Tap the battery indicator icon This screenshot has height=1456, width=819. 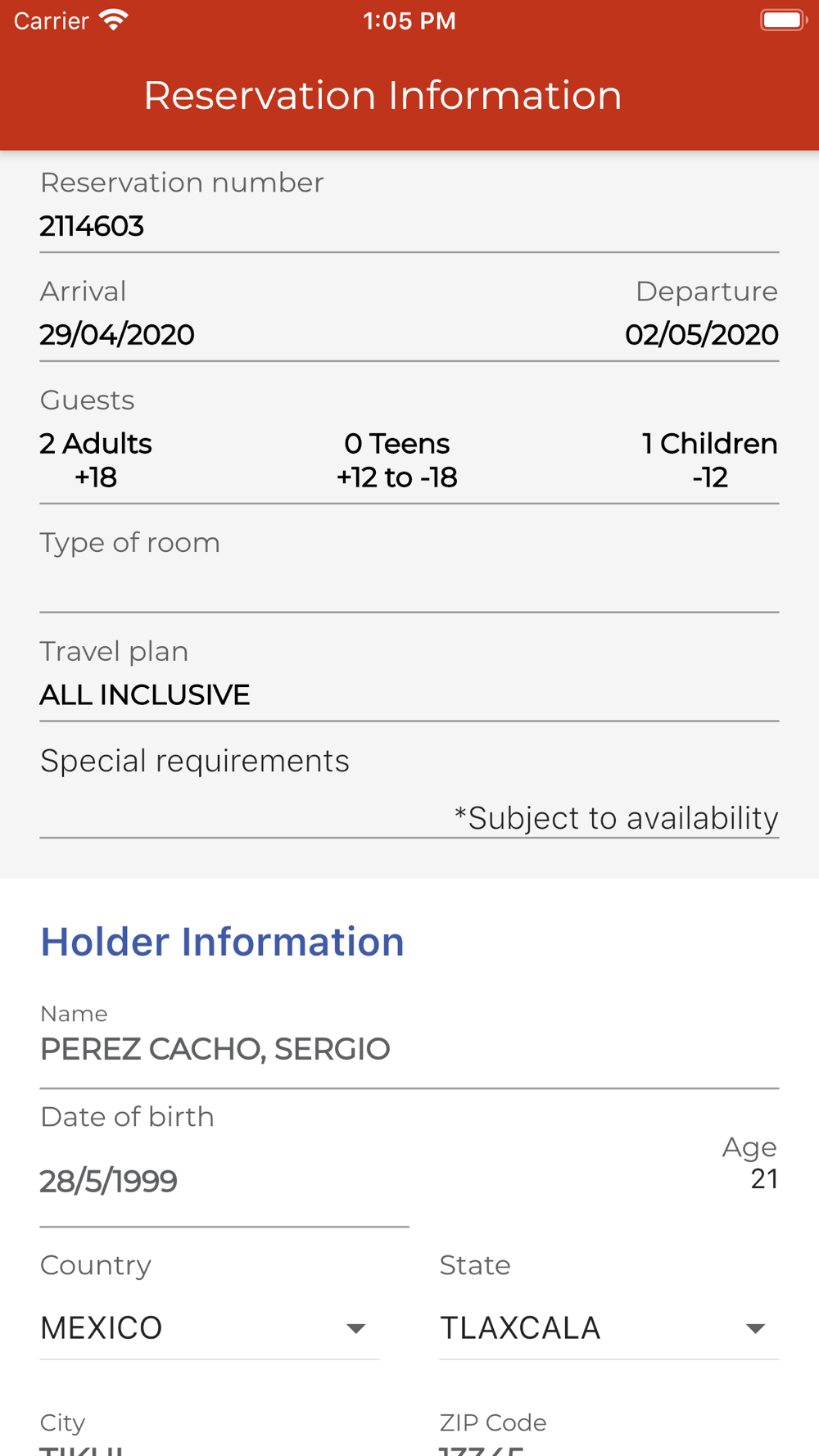782,20
